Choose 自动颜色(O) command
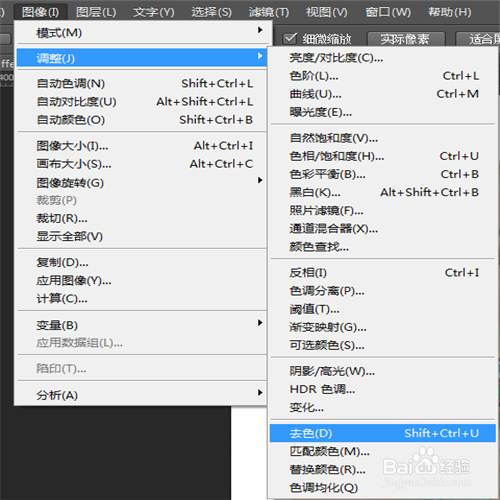This screenshot has width=500, height=500. pyautogui.click(x=142, y=120)
